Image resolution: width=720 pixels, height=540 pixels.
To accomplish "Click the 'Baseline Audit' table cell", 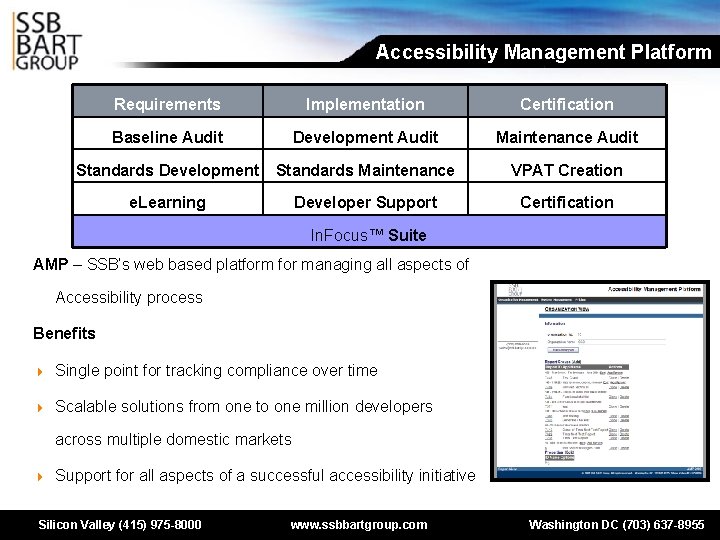I will pos(168,134).
